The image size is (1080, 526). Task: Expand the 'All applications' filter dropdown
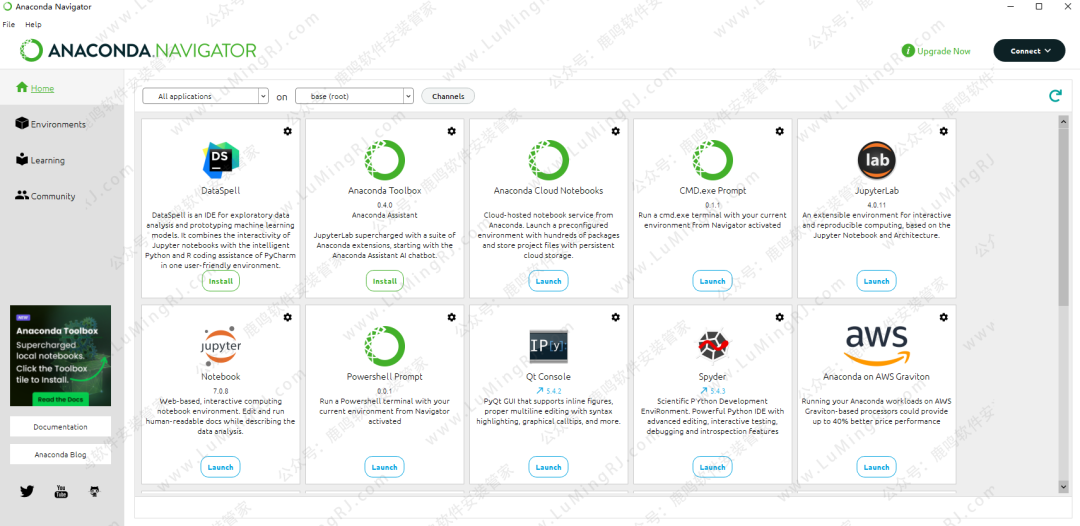(x=205, y=97)
